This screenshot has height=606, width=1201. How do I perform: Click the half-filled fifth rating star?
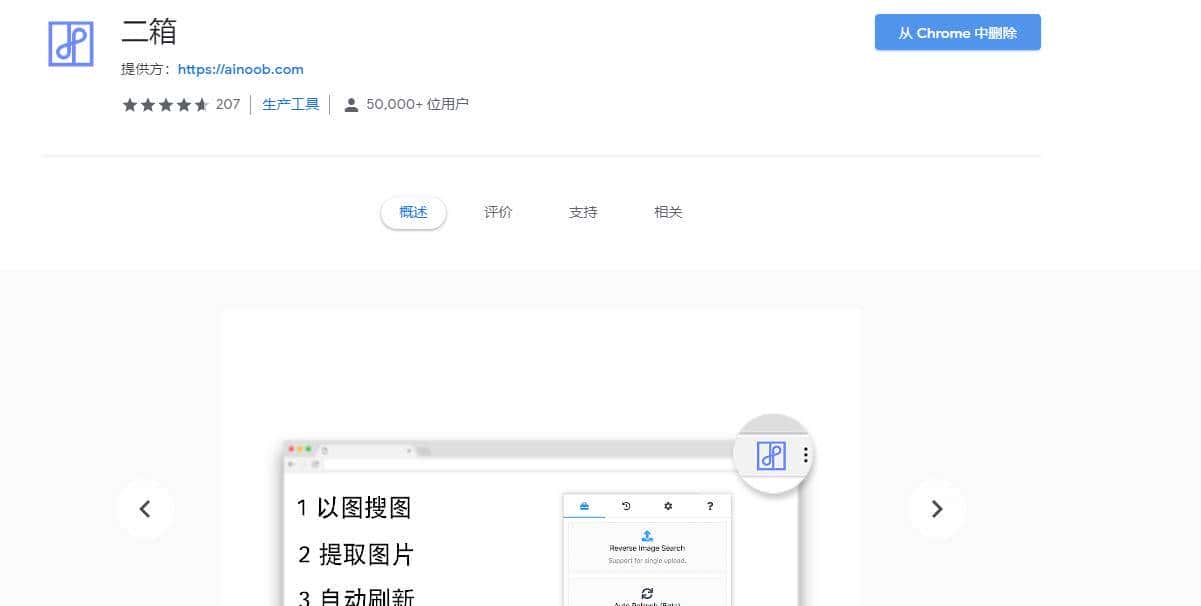[202, 104]
